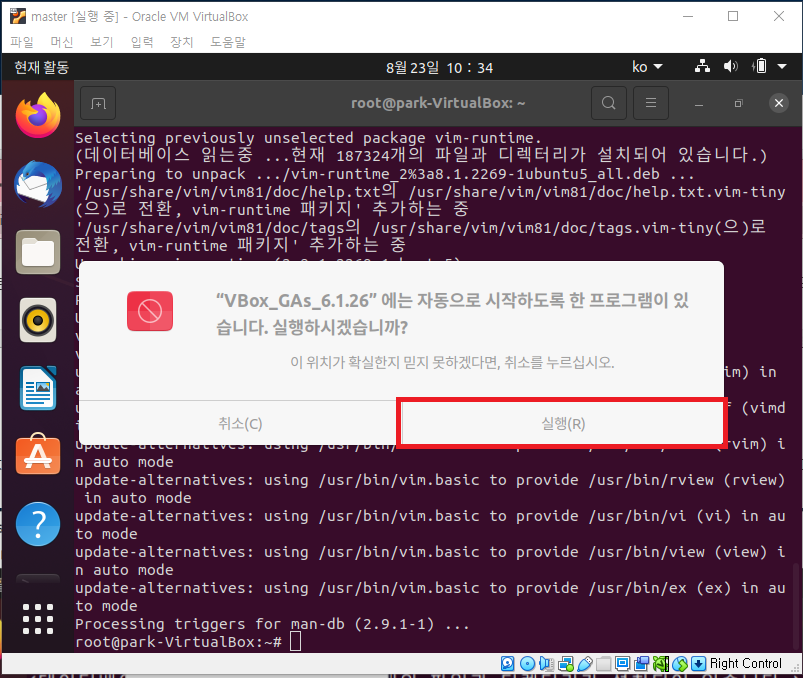Click the new tab button in the terminal
Viewport: 803px width, 678px height.
pos(98,103)
